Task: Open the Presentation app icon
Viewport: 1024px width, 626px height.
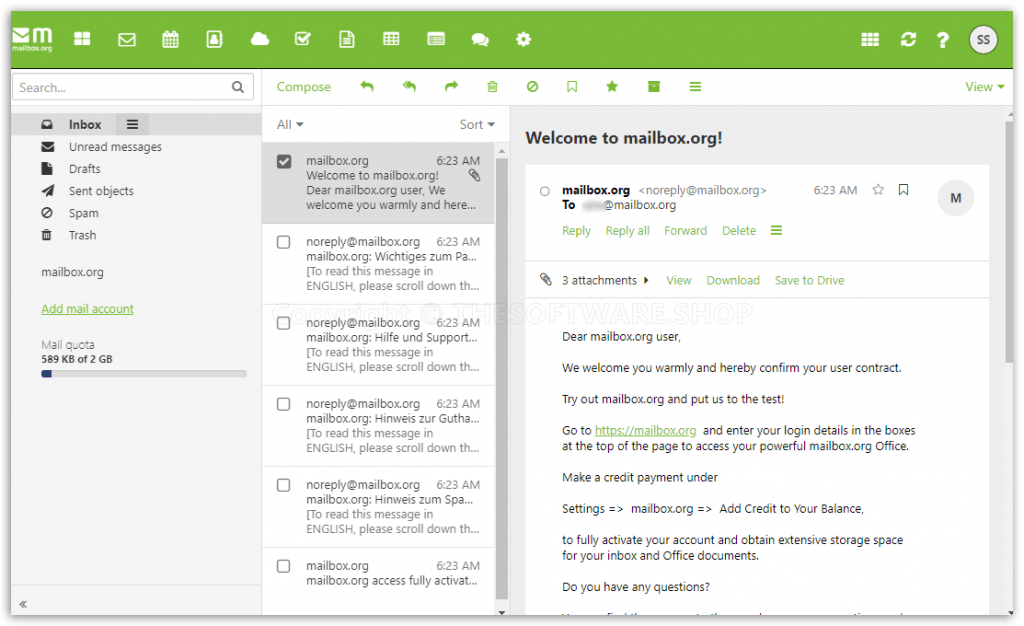Action: [x=436, y=39]
